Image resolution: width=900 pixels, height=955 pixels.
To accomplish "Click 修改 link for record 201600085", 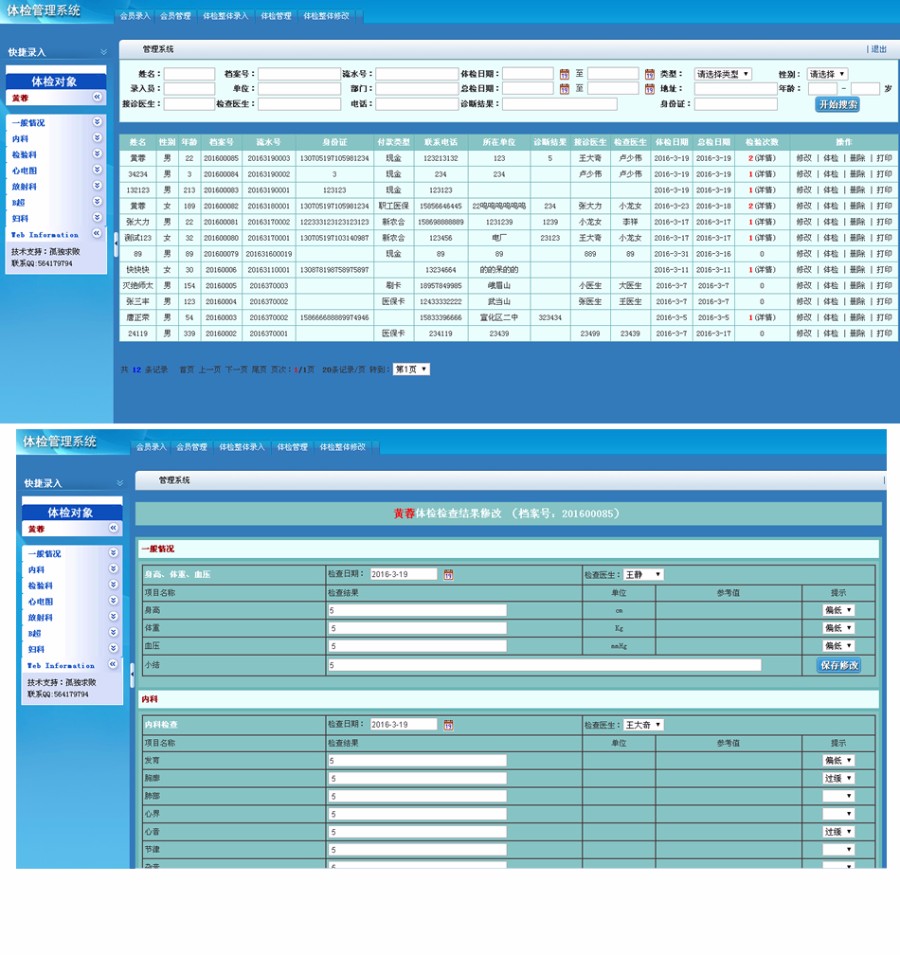I will [x=803, y=158].
